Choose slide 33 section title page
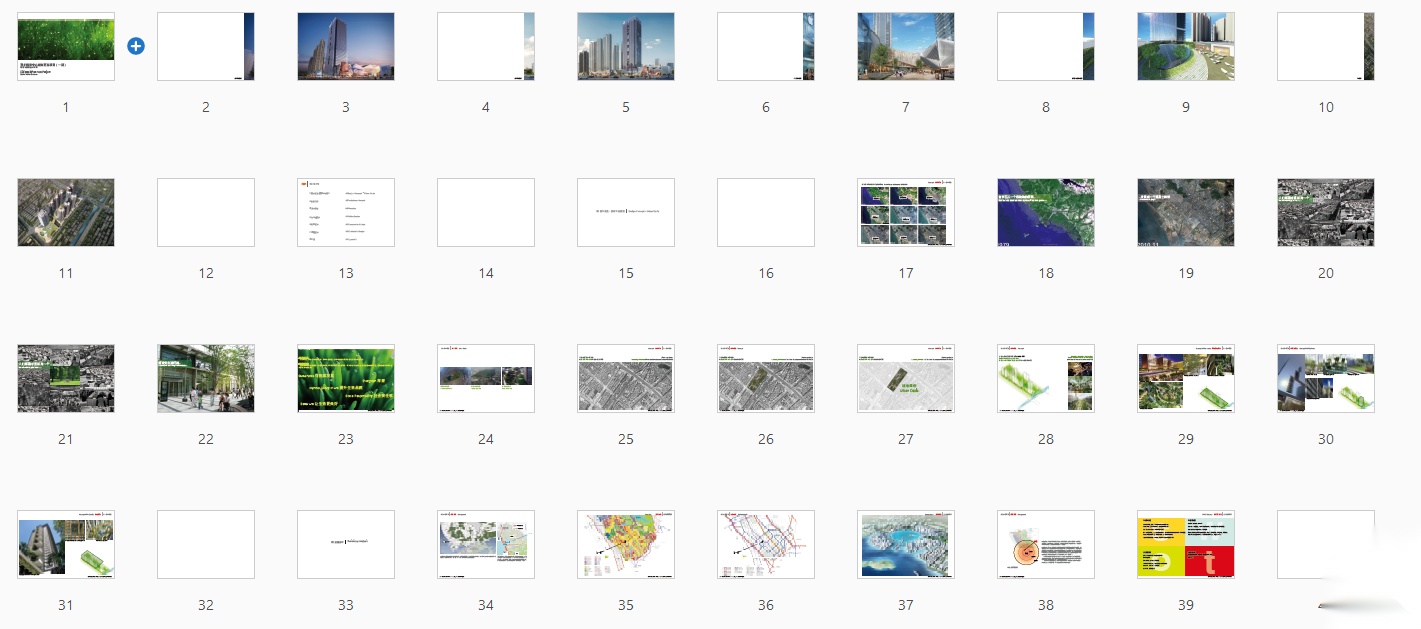The width and height of the screenshot is (1421, 629). [x=346, y=544]
